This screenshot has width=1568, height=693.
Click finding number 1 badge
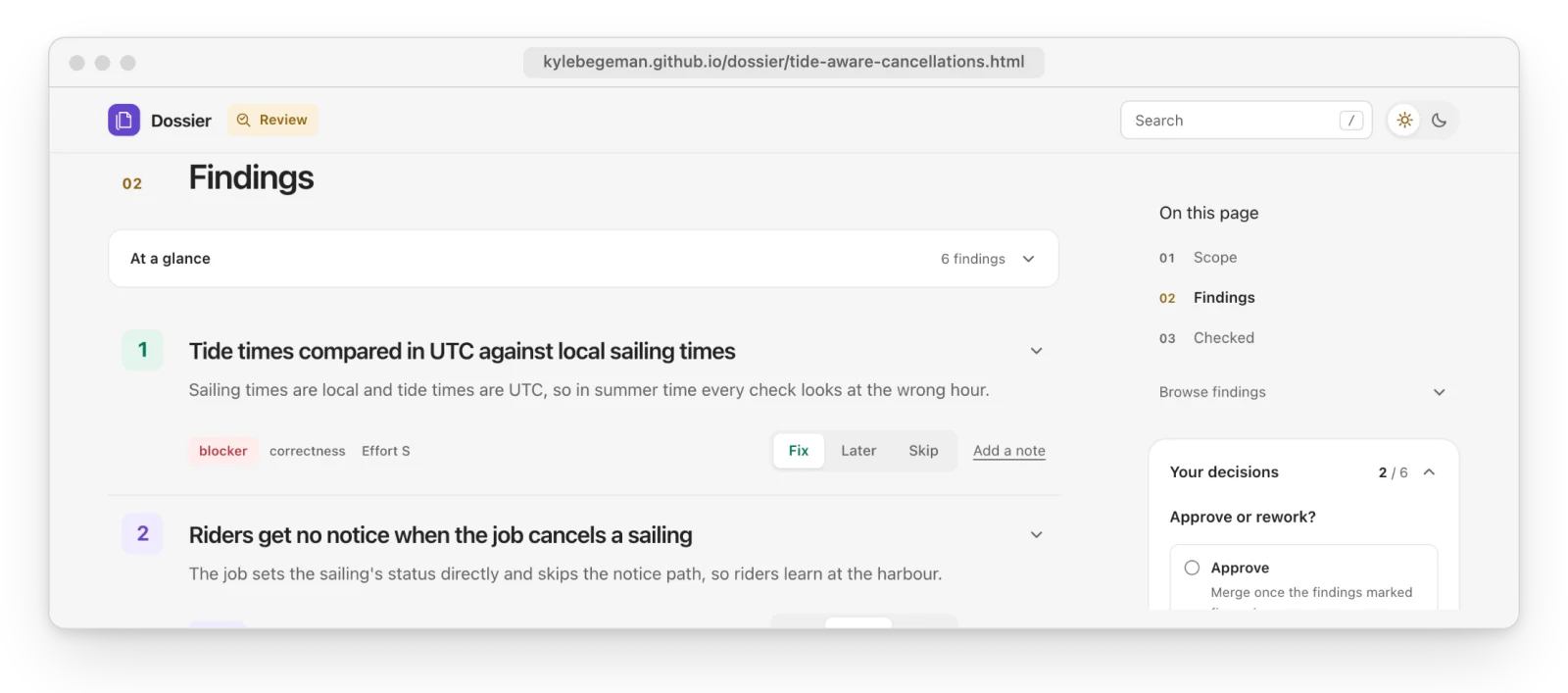(x=142, y=350)
